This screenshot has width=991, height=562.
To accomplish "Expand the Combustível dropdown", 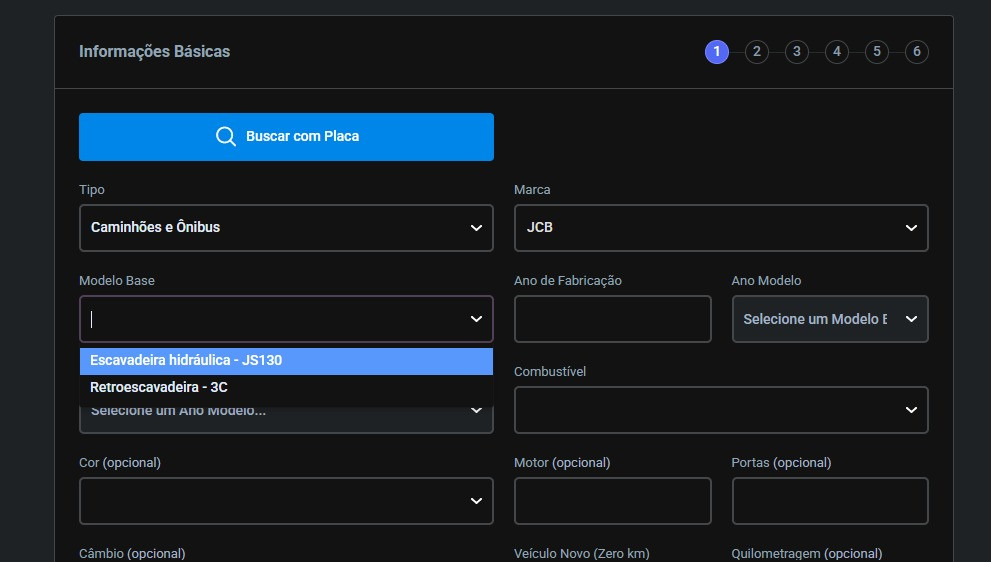I will (x=721, y=410).
